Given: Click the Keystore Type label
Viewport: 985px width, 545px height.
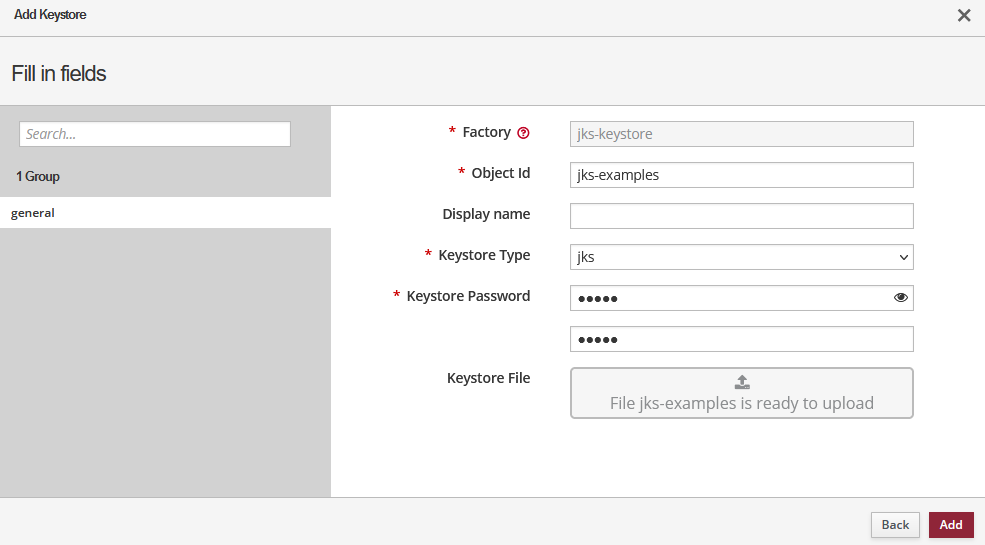Looking at the screenshot, I should tap(484, 255).
